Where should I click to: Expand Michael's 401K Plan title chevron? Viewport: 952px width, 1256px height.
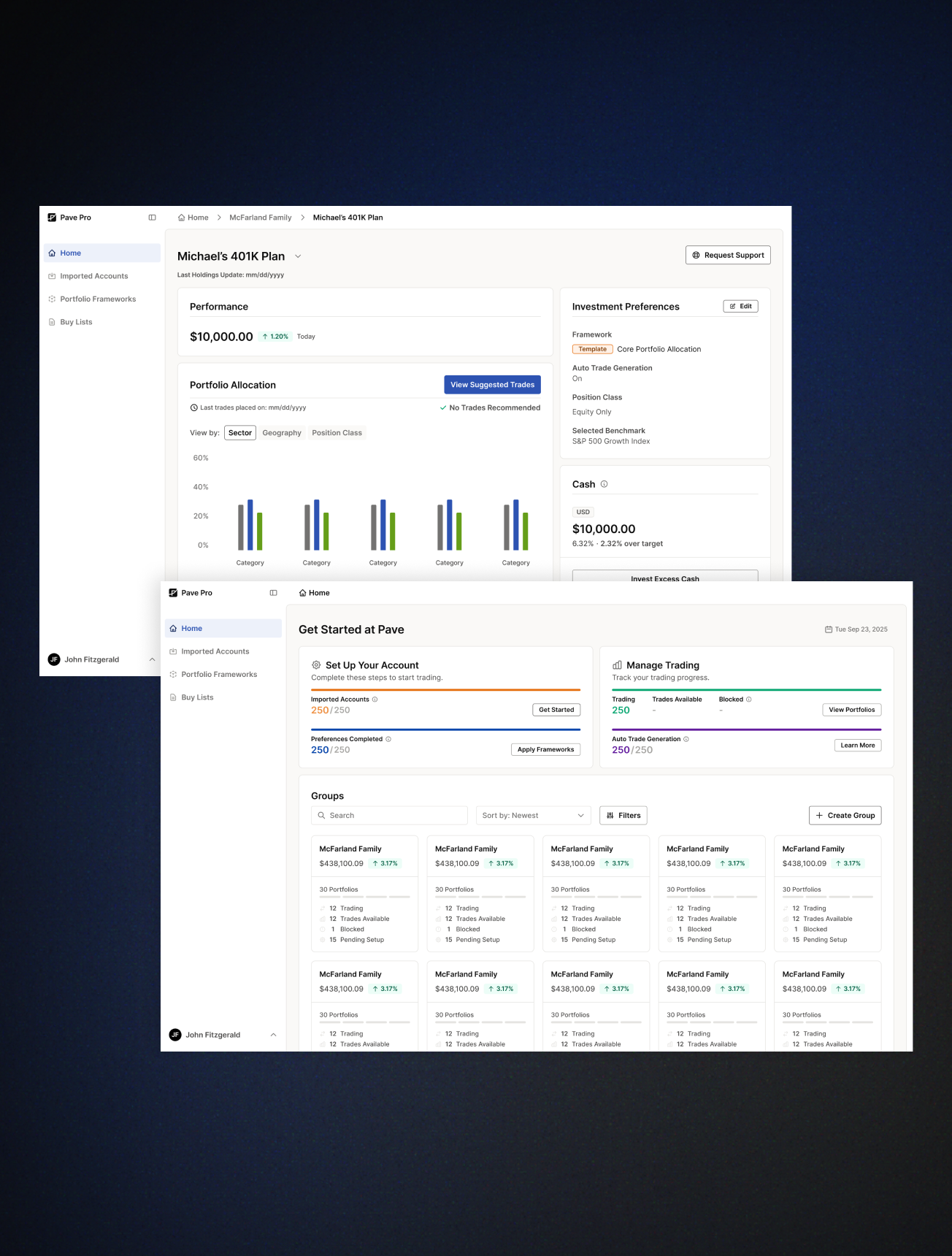[x=298, y=256]
